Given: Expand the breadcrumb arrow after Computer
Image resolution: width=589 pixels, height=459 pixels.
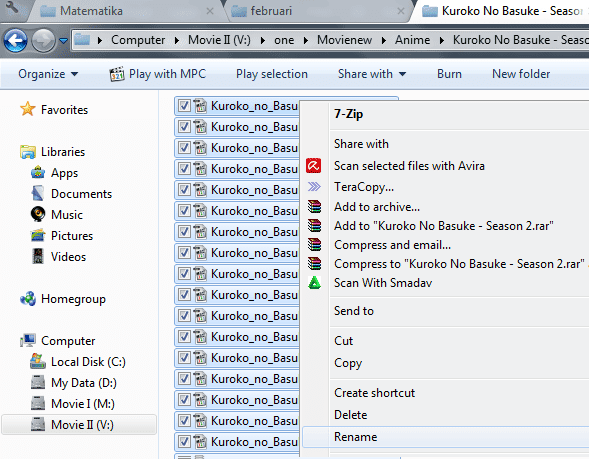Looking at the screenshot, I should point(177,40).
